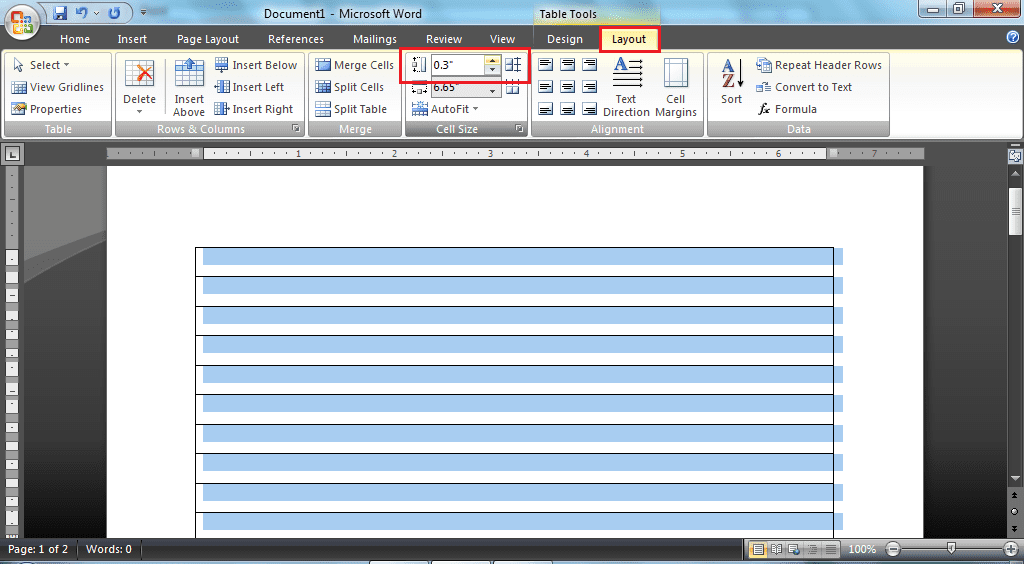Viewport: 1024px width, 564px height.
Task: Open the Review tab
Action: 444,39
